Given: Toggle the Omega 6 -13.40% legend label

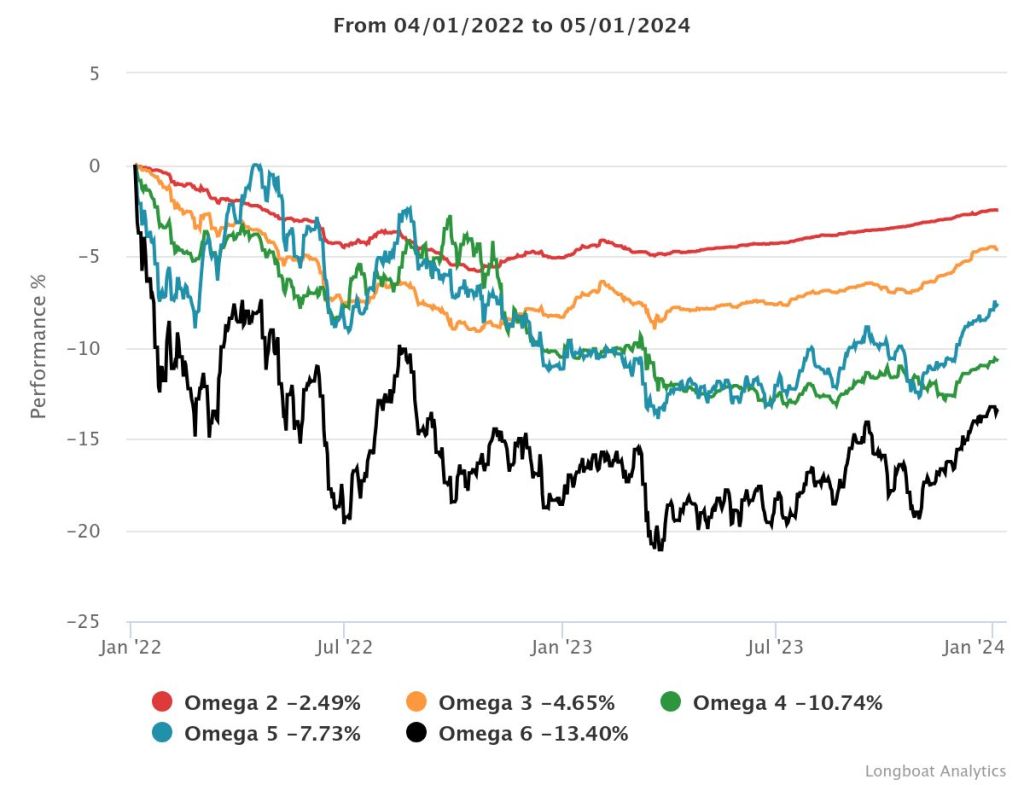Looking at the screenshot, I should (x=533, y=734).
